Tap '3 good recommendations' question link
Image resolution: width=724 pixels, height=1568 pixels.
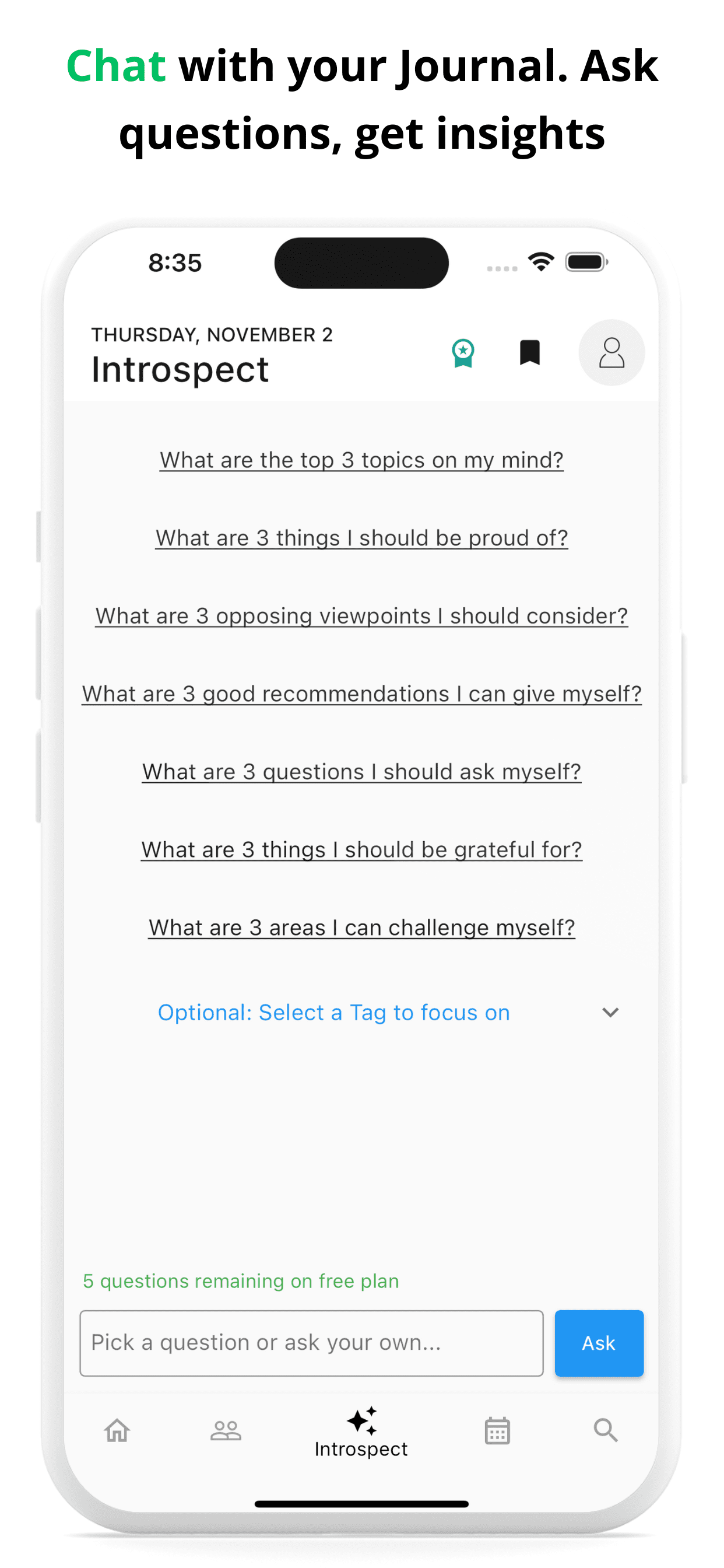coord(361,694)
